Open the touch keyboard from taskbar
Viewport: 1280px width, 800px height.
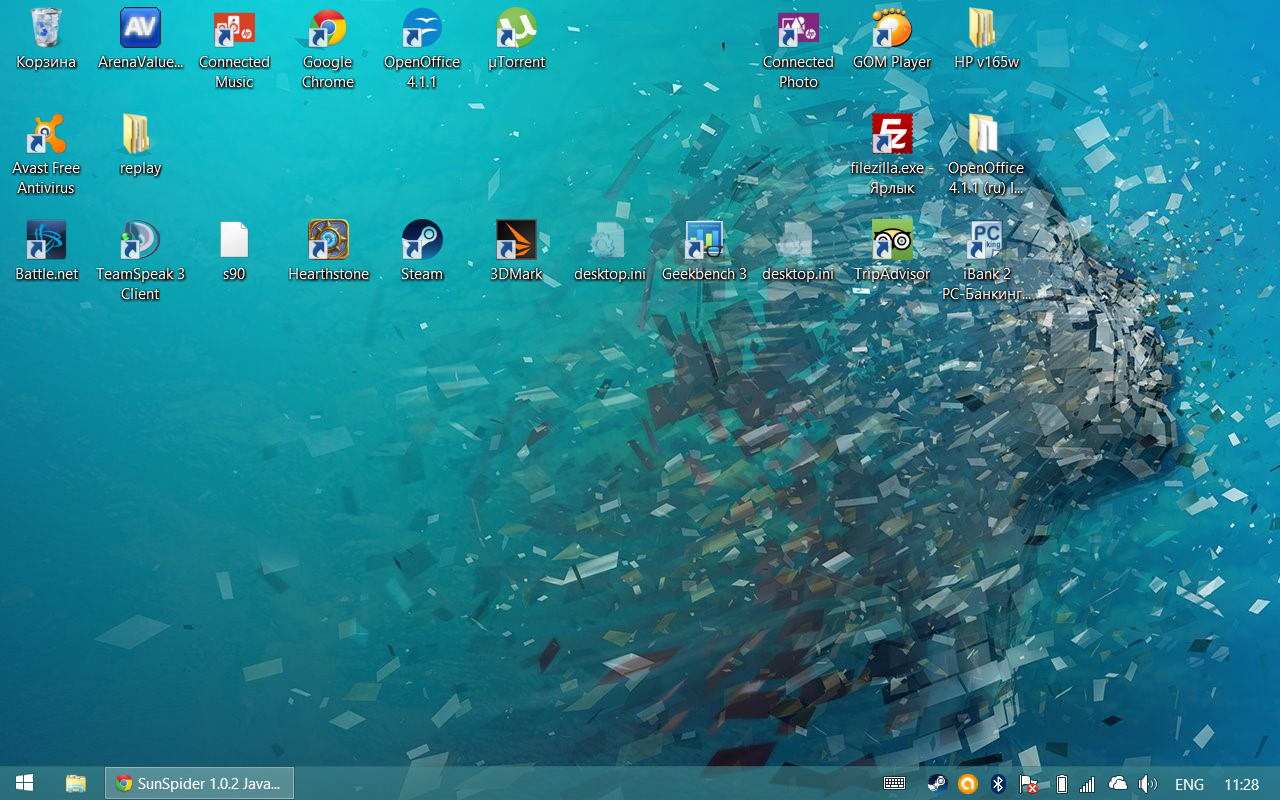(x=894, y=785)
